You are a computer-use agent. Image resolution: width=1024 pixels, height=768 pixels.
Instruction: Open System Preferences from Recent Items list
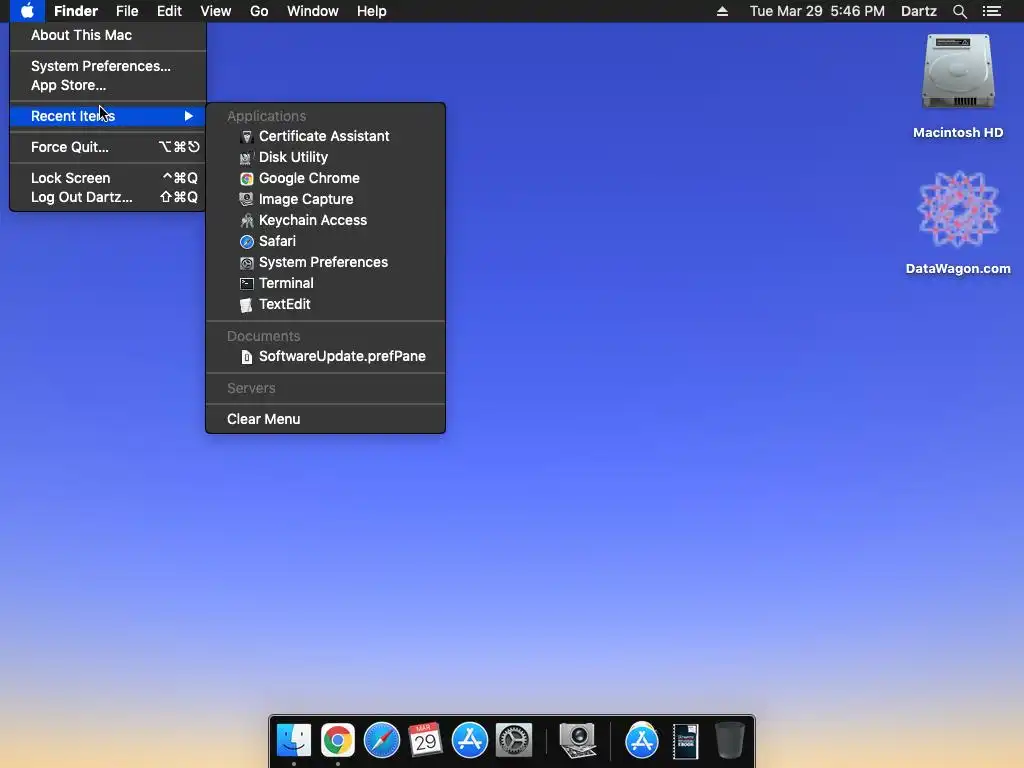[x=325, y=262]
